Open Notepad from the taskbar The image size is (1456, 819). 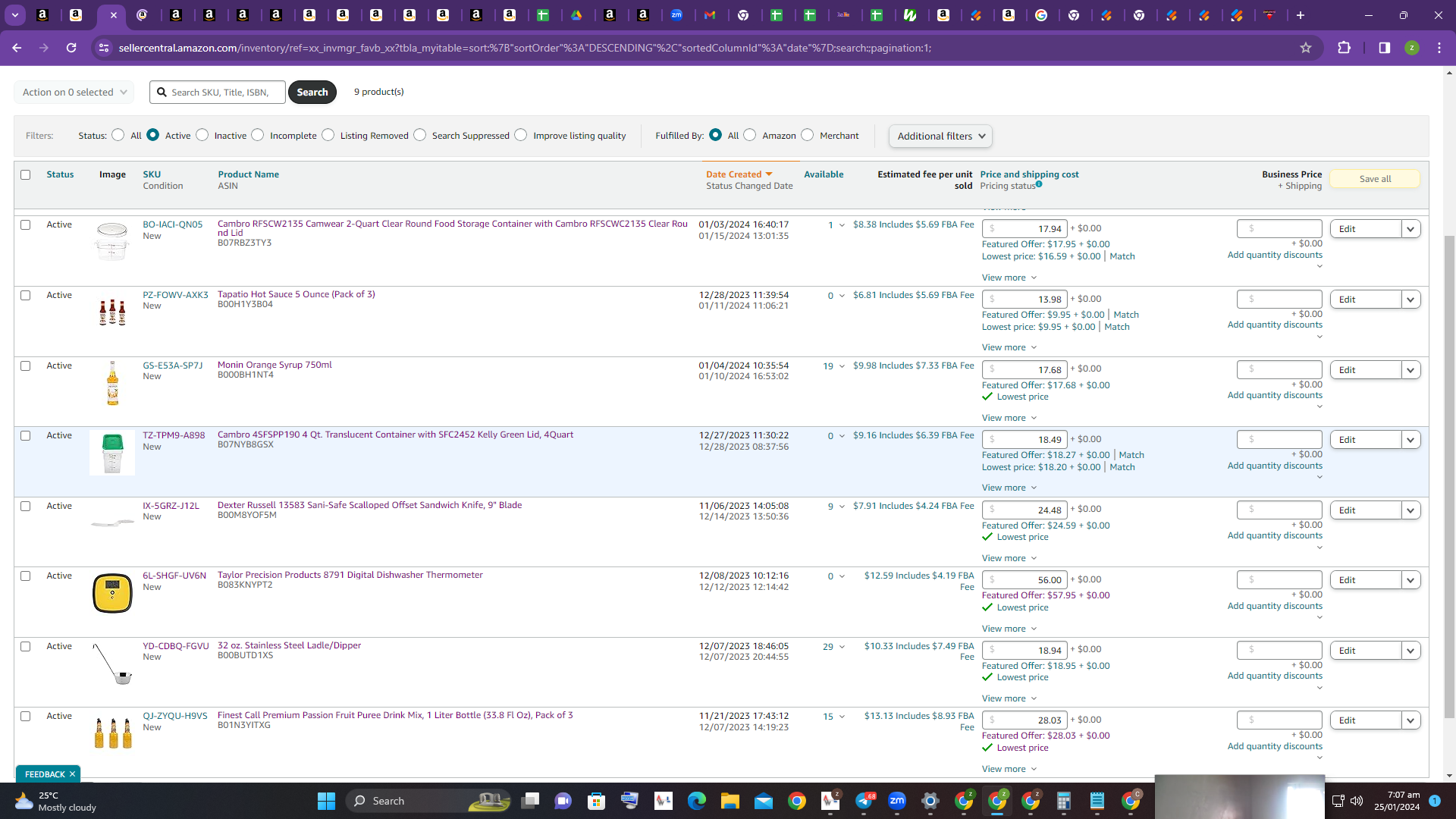coord(1097,801)
